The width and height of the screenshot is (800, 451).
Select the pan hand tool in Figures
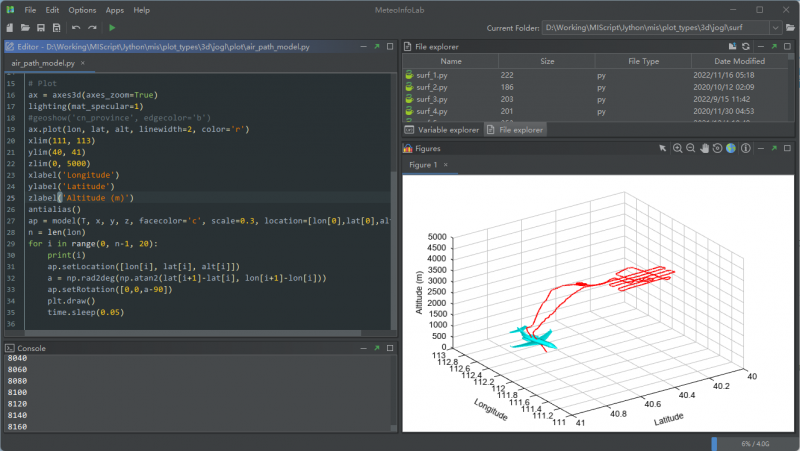(x=704, y=148)
